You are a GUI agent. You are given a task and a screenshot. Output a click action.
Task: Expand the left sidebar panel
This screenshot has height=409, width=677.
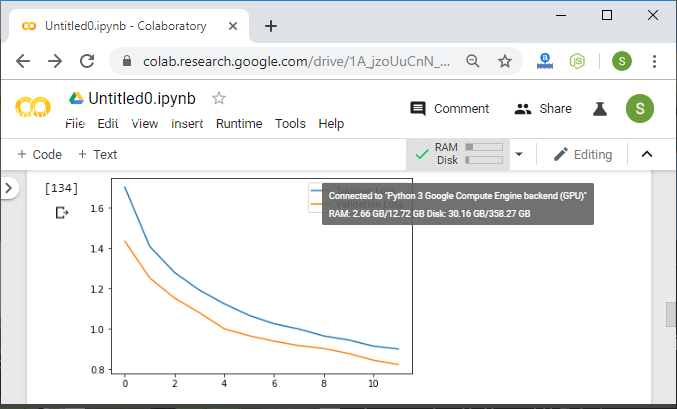tap(9, 188)
